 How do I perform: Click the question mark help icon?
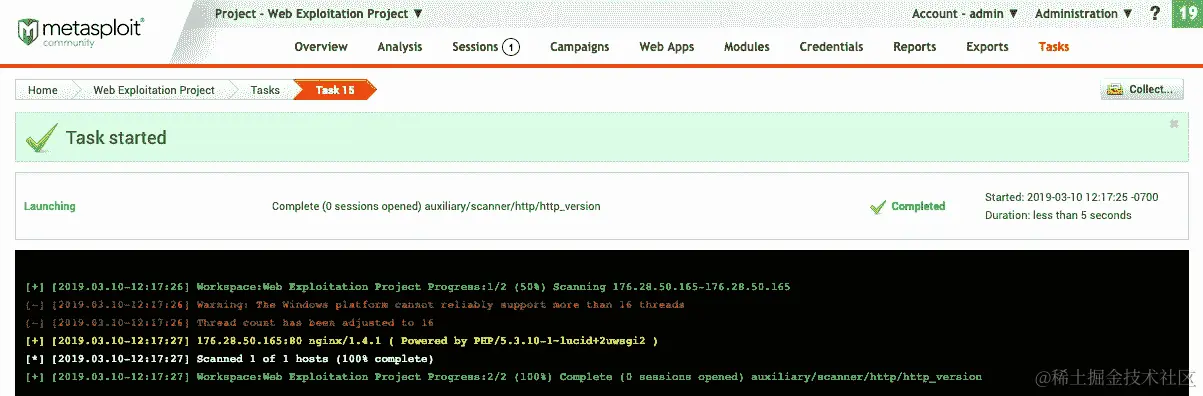coord(1154,14)
